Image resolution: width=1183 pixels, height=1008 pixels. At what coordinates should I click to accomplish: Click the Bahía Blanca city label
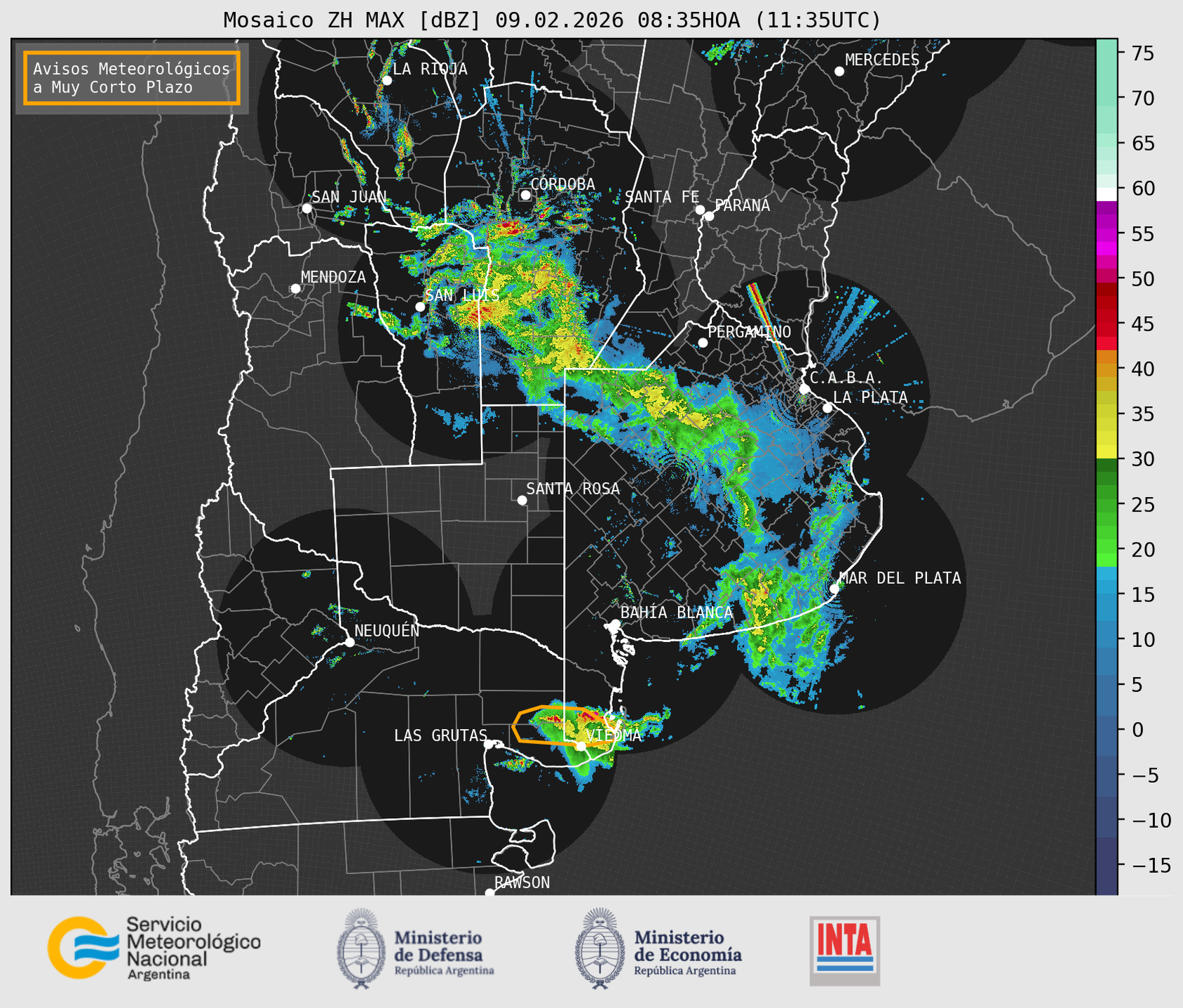point(676,613)
